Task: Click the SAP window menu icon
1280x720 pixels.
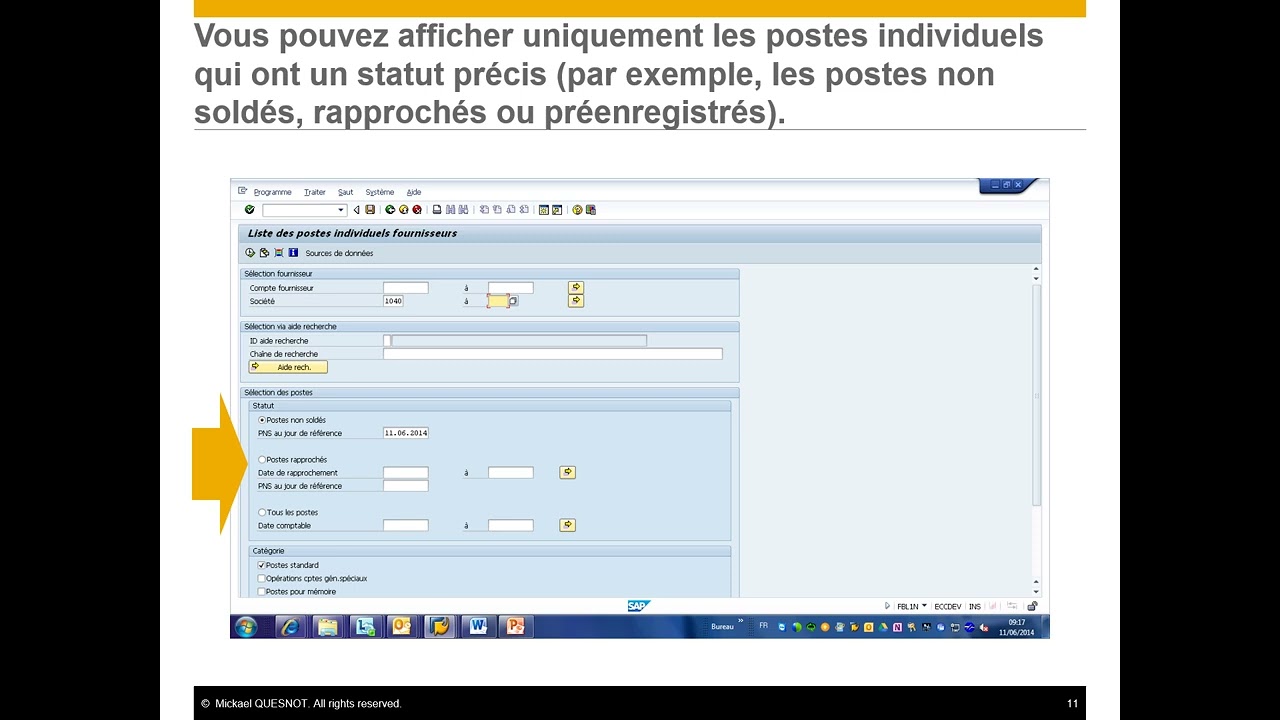Action: coord(242,191)
